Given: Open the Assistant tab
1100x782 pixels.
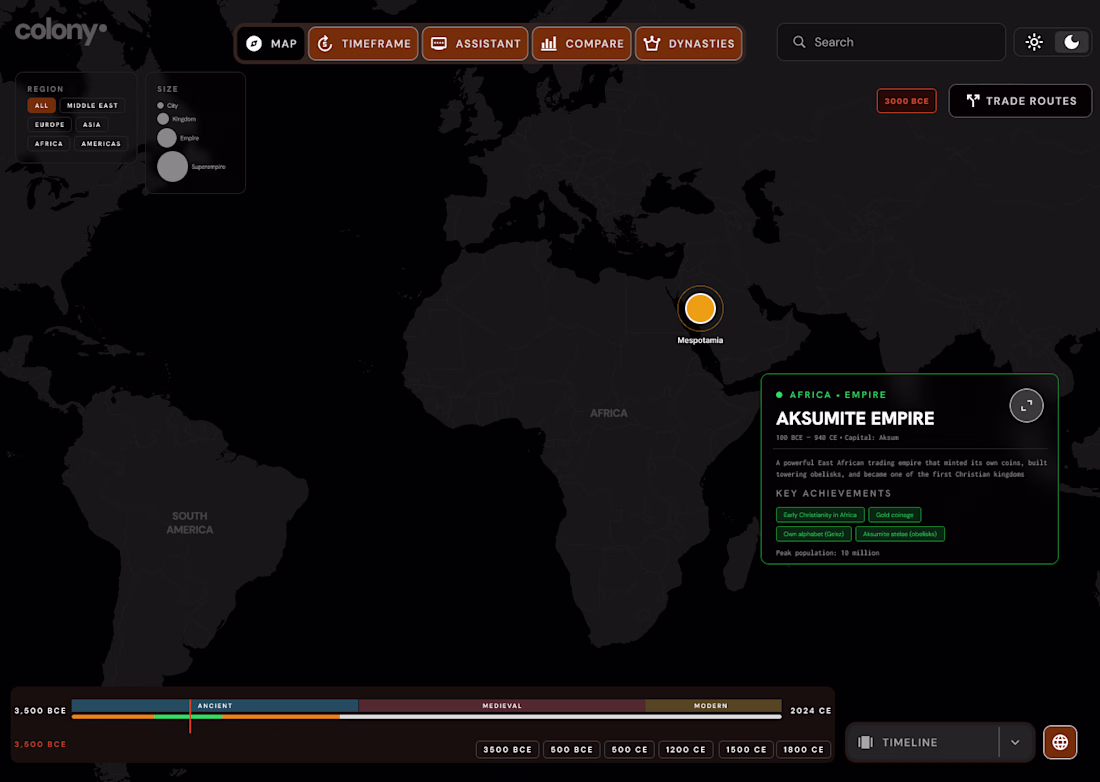Looking at the screenshot, I should 475,43.
